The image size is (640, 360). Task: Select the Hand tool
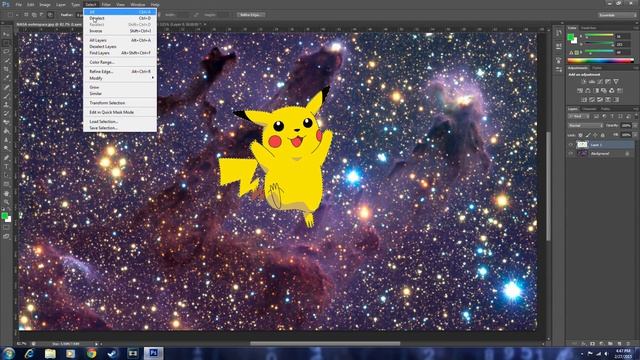(x=6, y=193)
